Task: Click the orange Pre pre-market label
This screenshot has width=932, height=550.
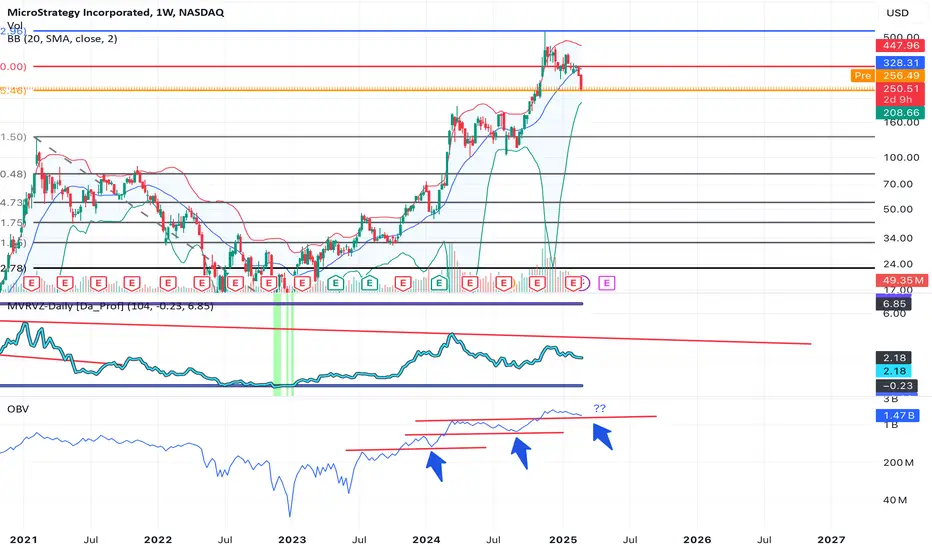Action: point(862,76)
